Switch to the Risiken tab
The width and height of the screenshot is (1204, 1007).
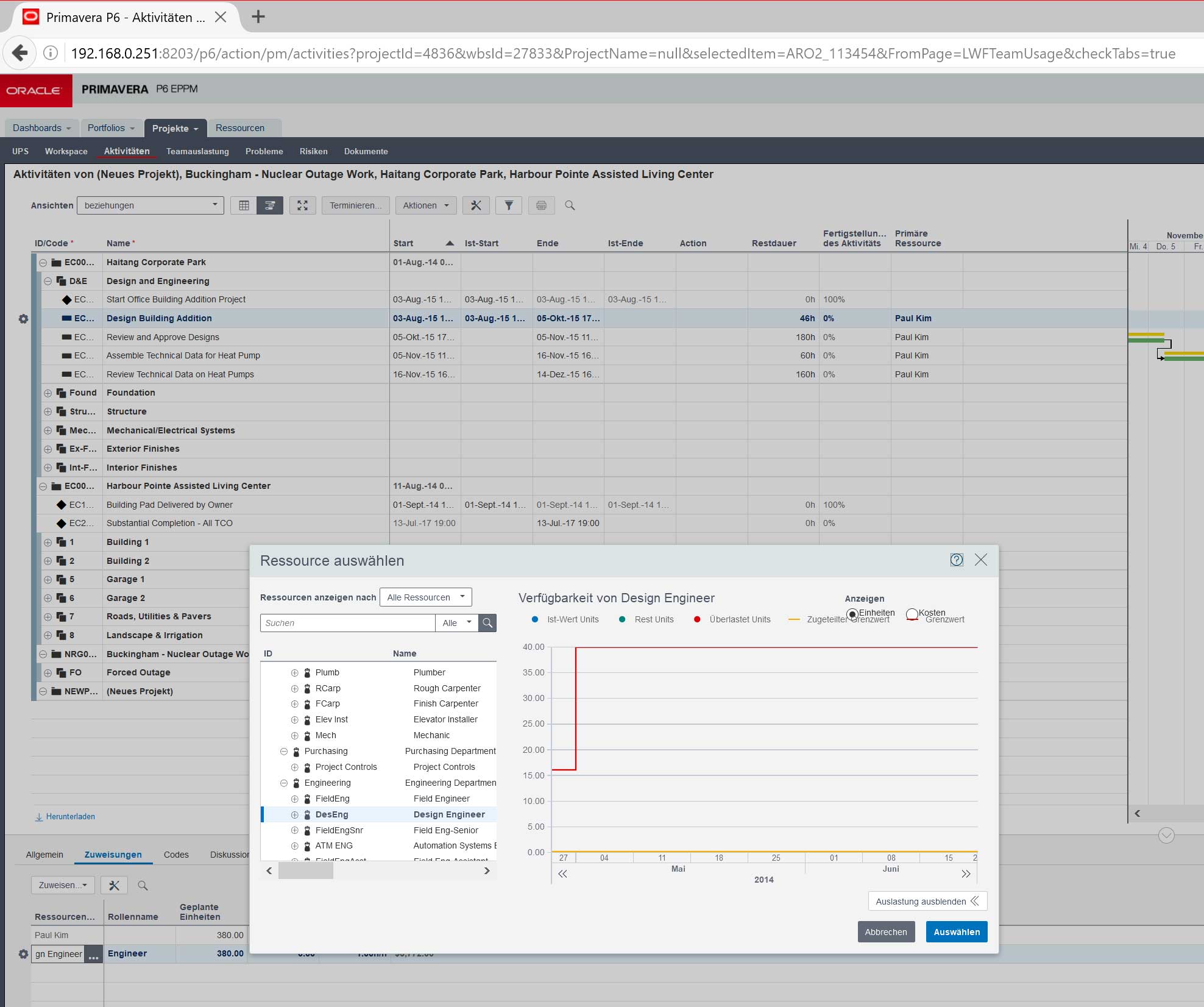tap(313, 151)
